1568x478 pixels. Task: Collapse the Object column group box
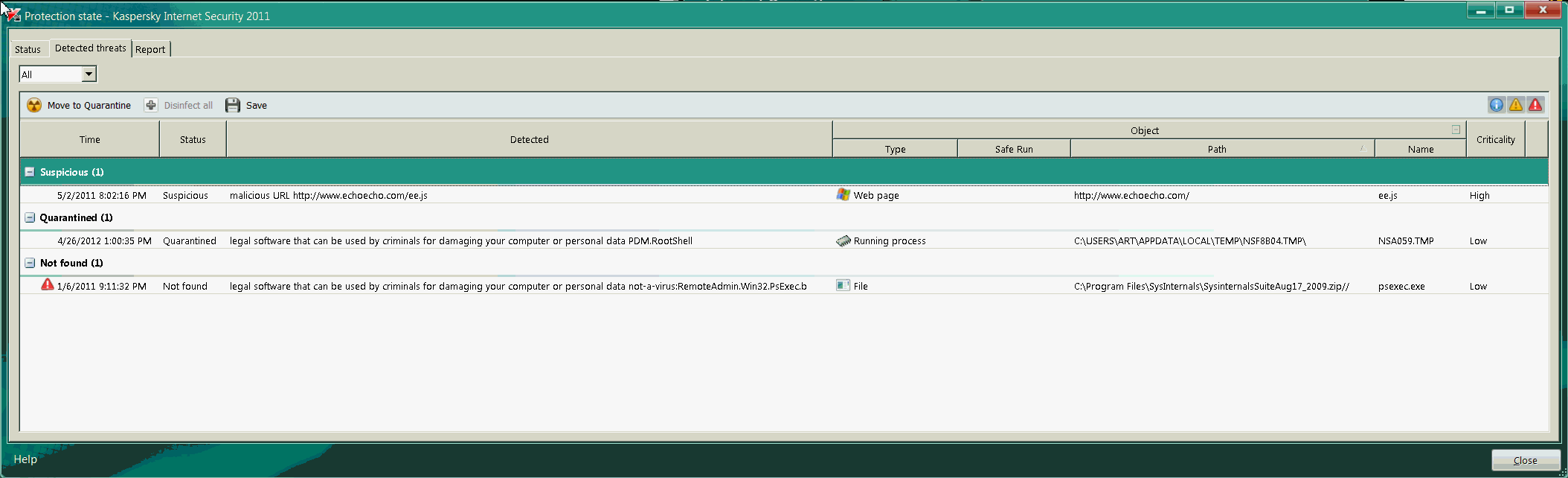tap(1456, 130)
